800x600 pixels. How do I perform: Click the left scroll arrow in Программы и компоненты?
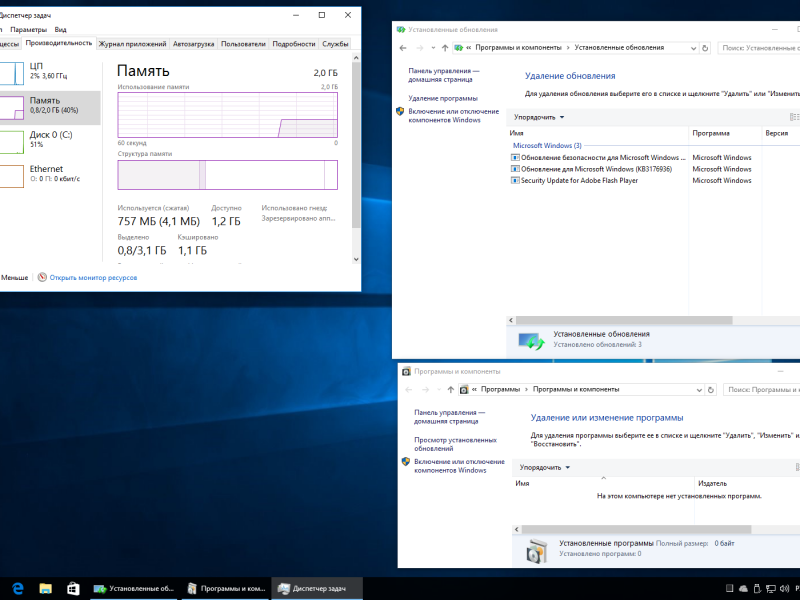517,530
